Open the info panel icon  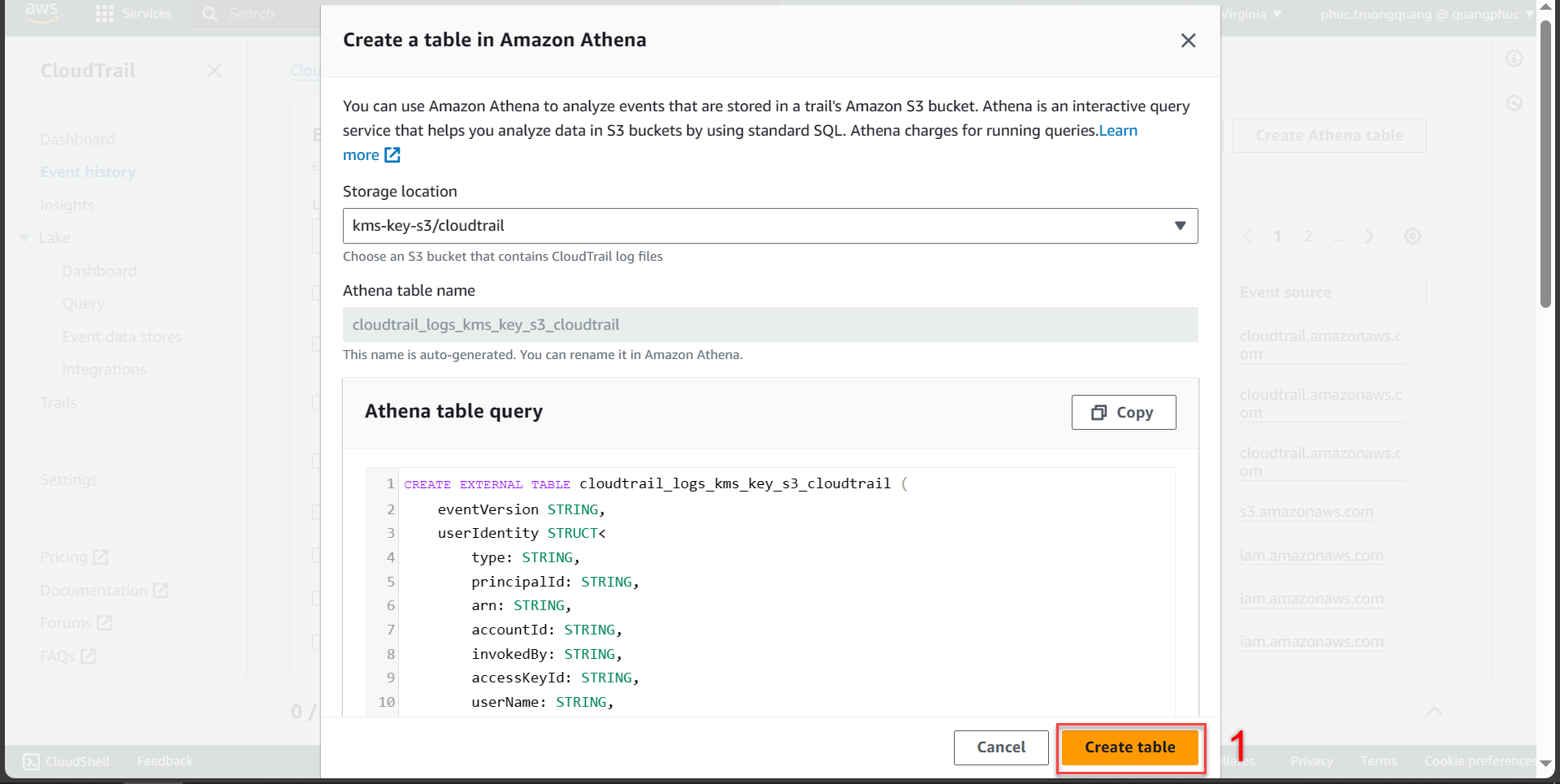1514,58
